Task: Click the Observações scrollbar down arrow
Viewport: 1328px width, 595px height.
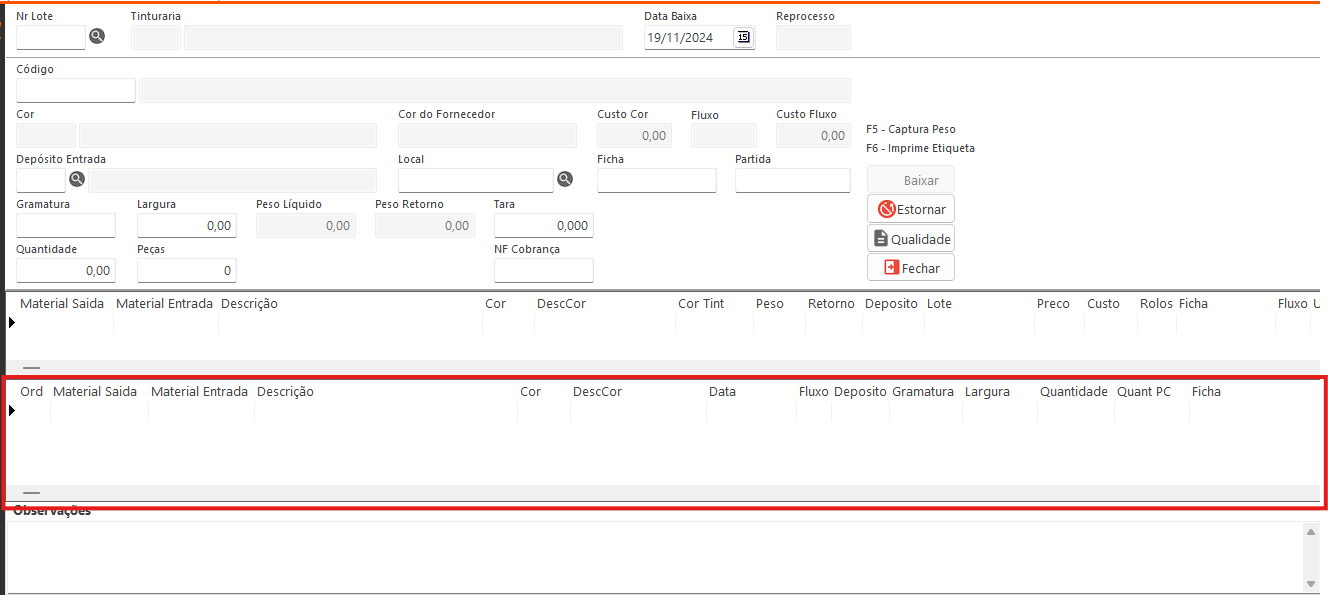Action: point(1310,583)
